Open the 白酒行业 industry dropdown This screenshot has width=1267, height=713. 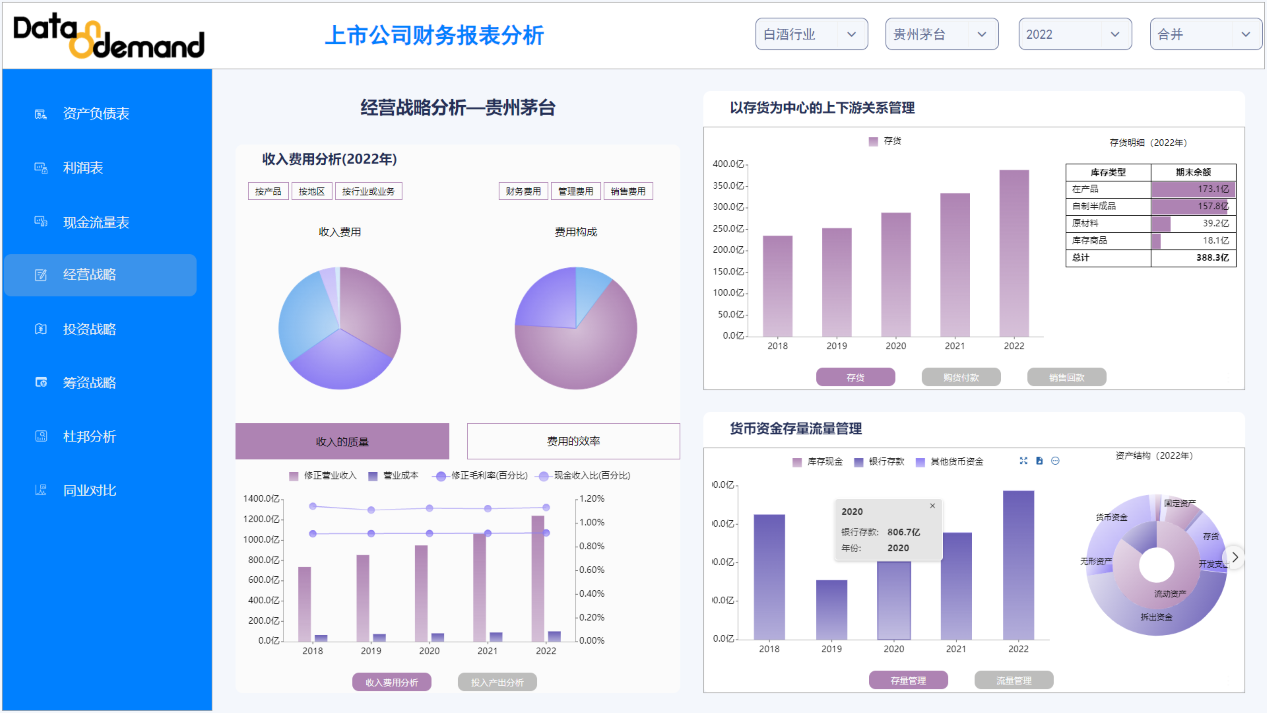tap(811, 34)
